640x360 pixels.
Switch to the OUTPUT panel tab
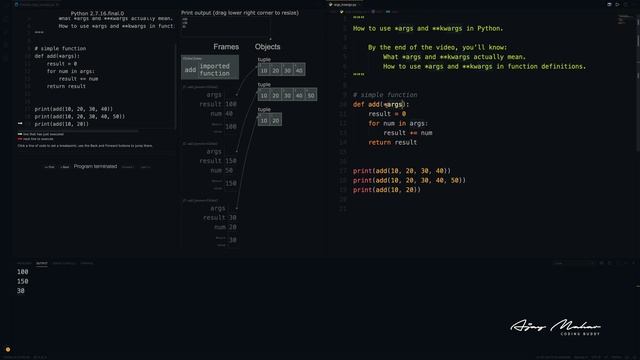42,263
